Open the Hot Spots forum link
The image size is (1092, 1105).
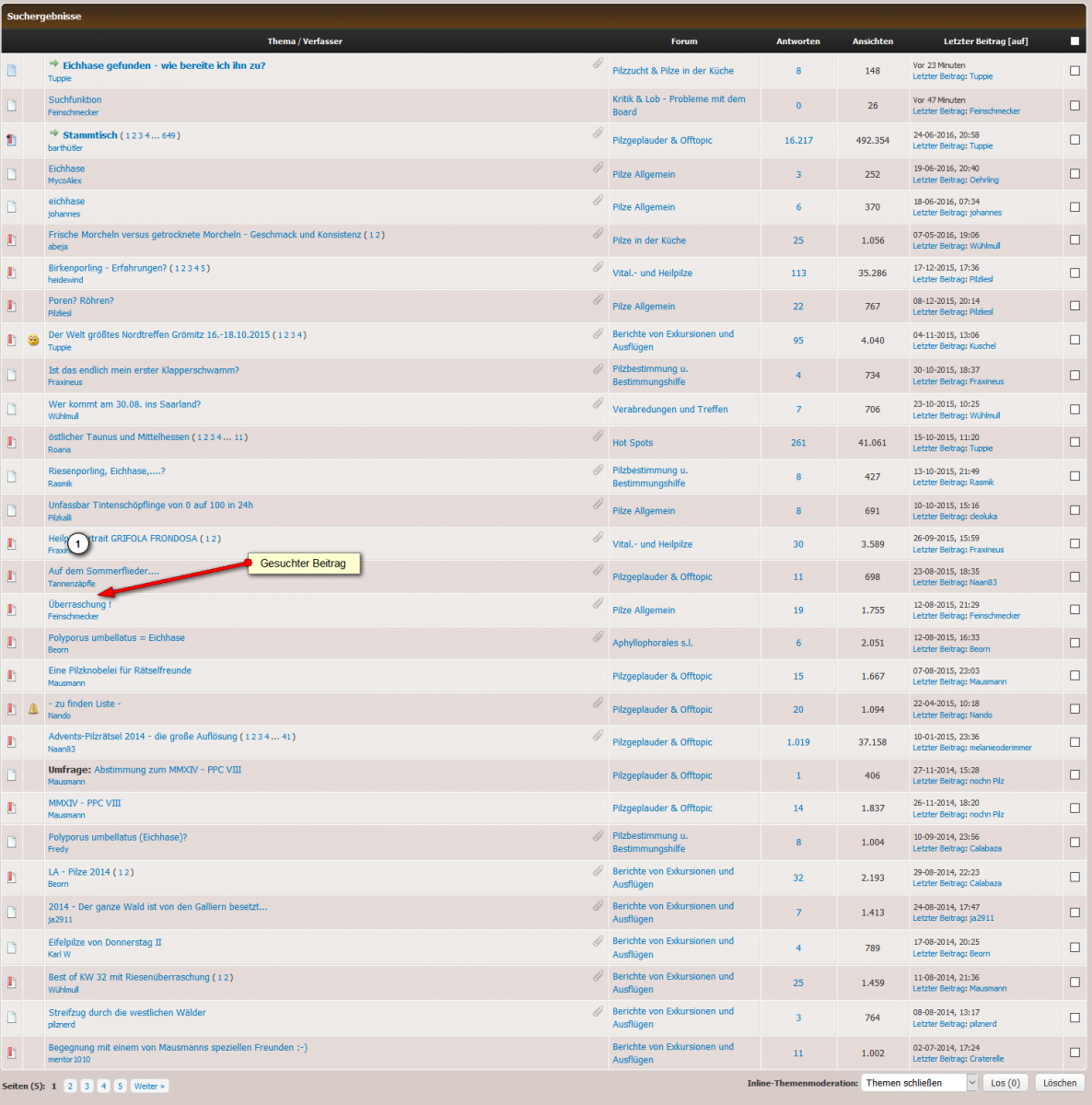point(633,443)
